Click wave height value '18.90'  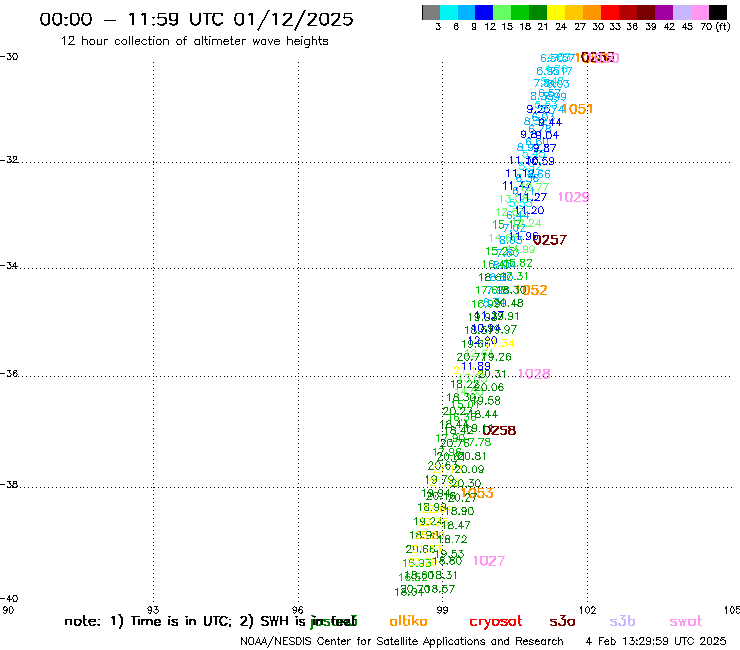460,511
